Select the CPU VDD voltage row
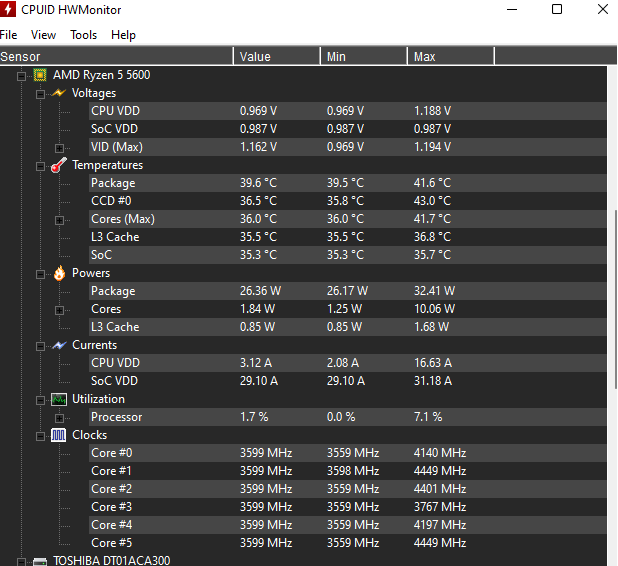The image size is (618, 566). (348, 111)
